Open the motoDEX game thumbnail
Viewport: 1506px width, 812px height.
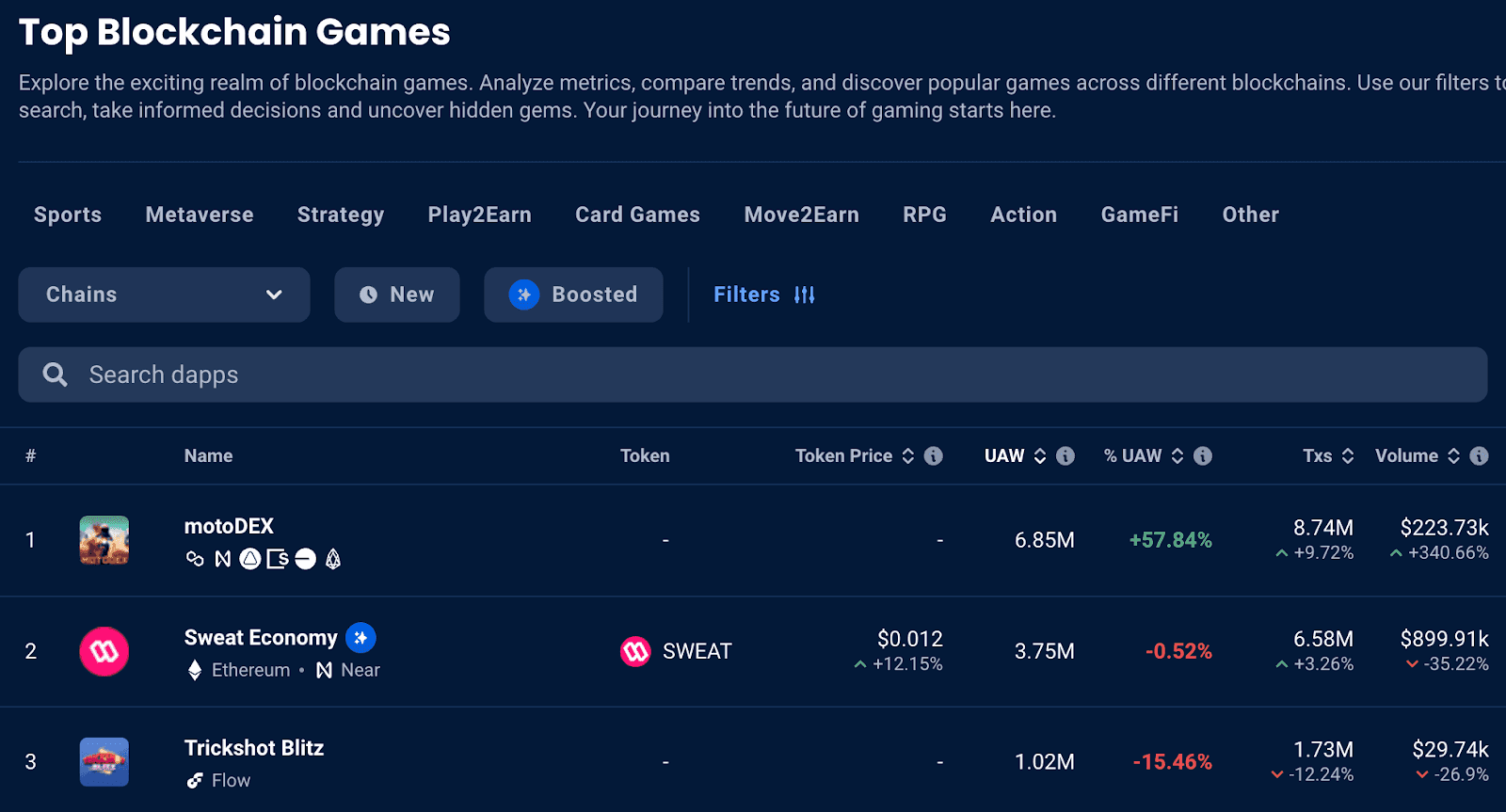point(104,540)
